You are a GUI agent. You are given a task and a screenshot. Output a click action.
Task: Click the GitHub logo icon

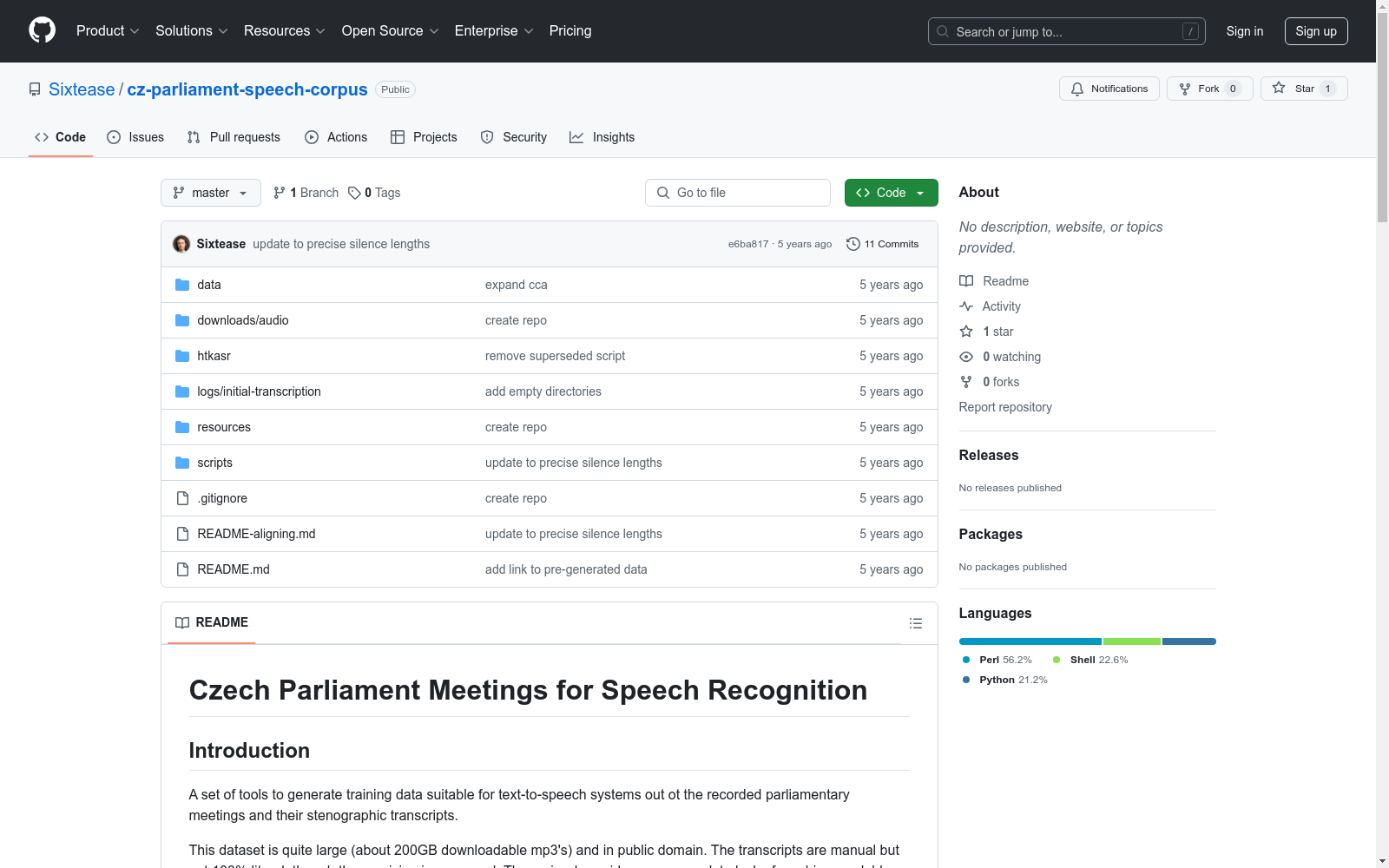click(x=42, y=30)
